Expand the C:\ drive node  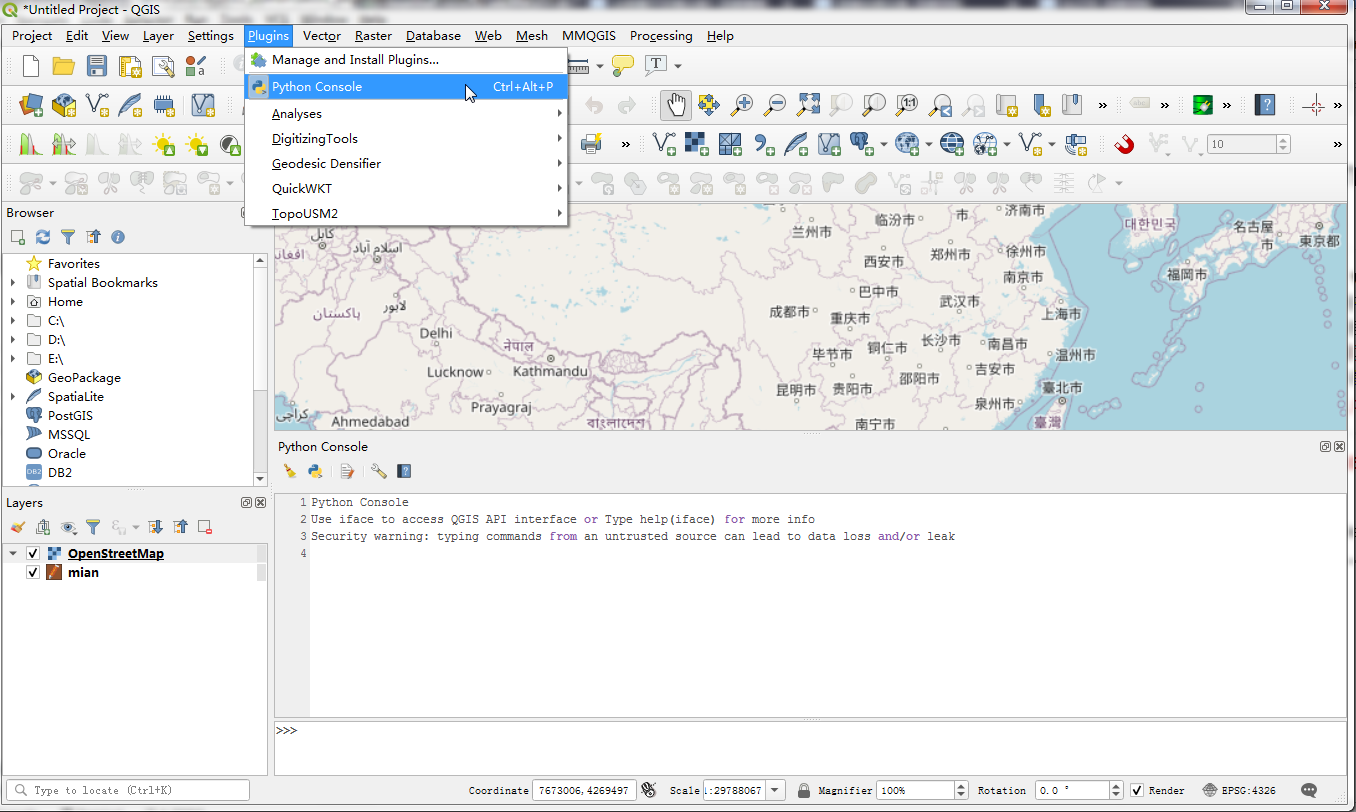(x=13, y=321)
